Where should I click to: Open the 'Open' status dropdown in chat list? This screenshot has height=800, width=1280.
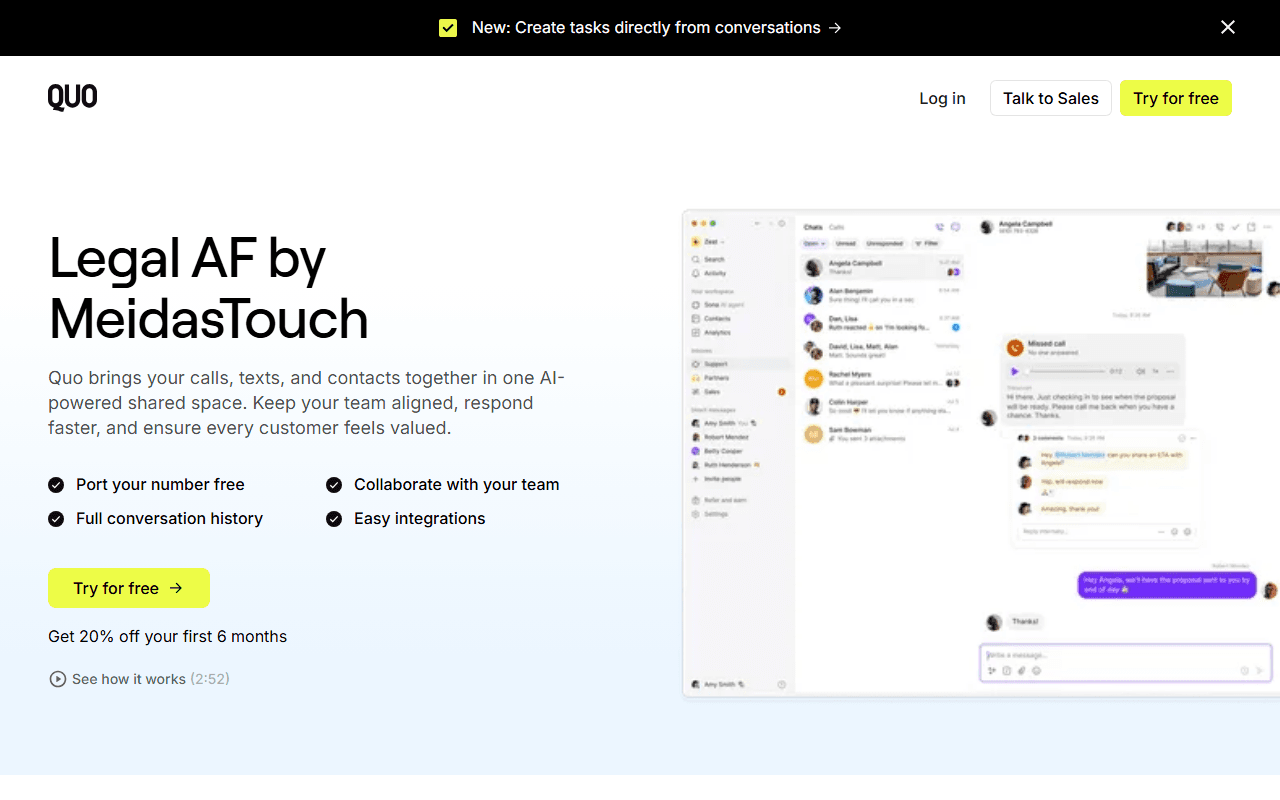pos(815,243)
